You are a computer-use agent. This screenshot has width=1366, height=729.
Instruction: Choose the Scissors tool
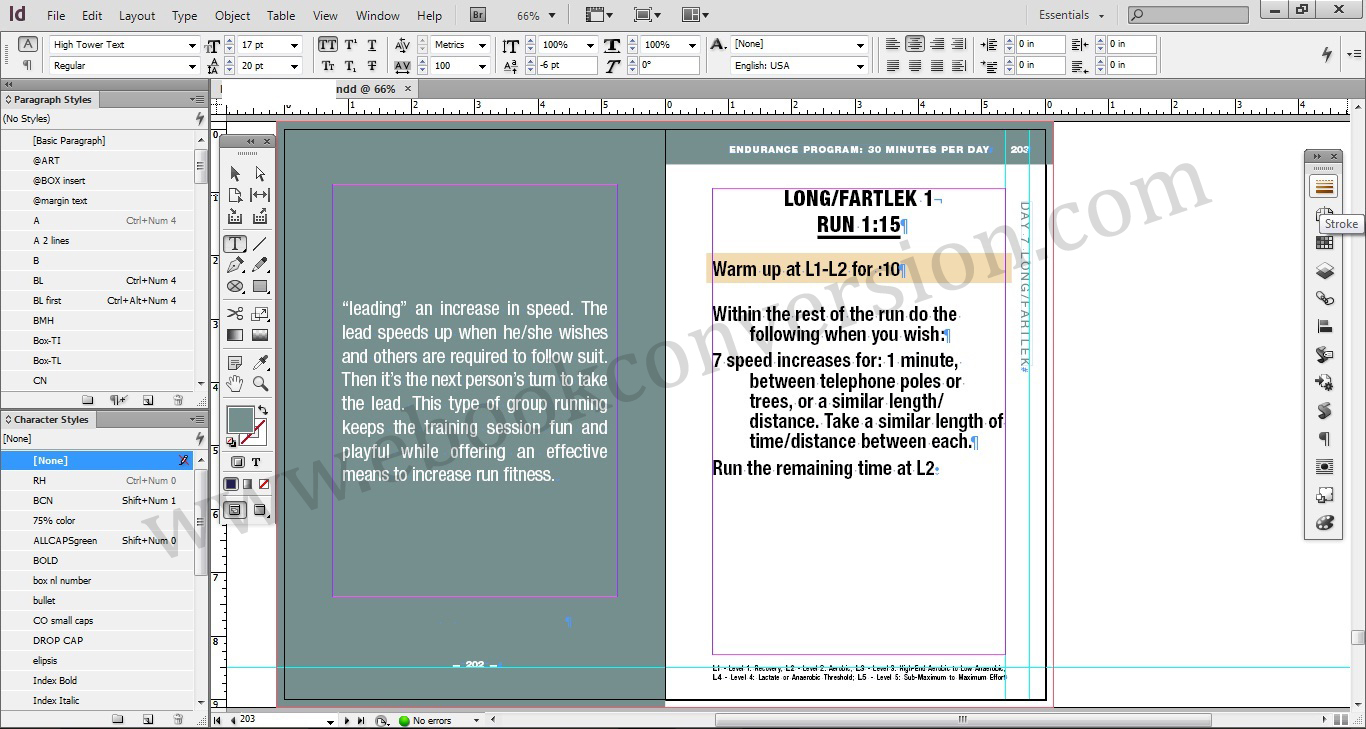click(235, 314)
